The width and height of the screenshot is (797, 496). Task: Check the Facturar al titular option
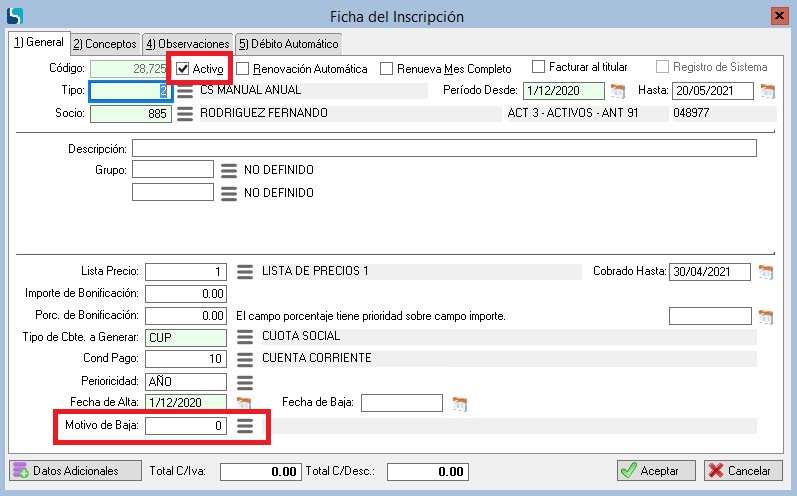click(x=539, y=67)
